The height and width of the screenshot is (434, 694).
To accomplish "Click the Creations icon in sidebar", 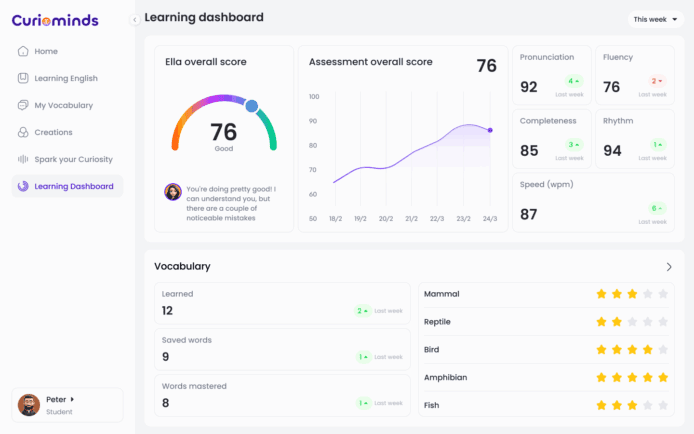I will [x=23, y=132].
